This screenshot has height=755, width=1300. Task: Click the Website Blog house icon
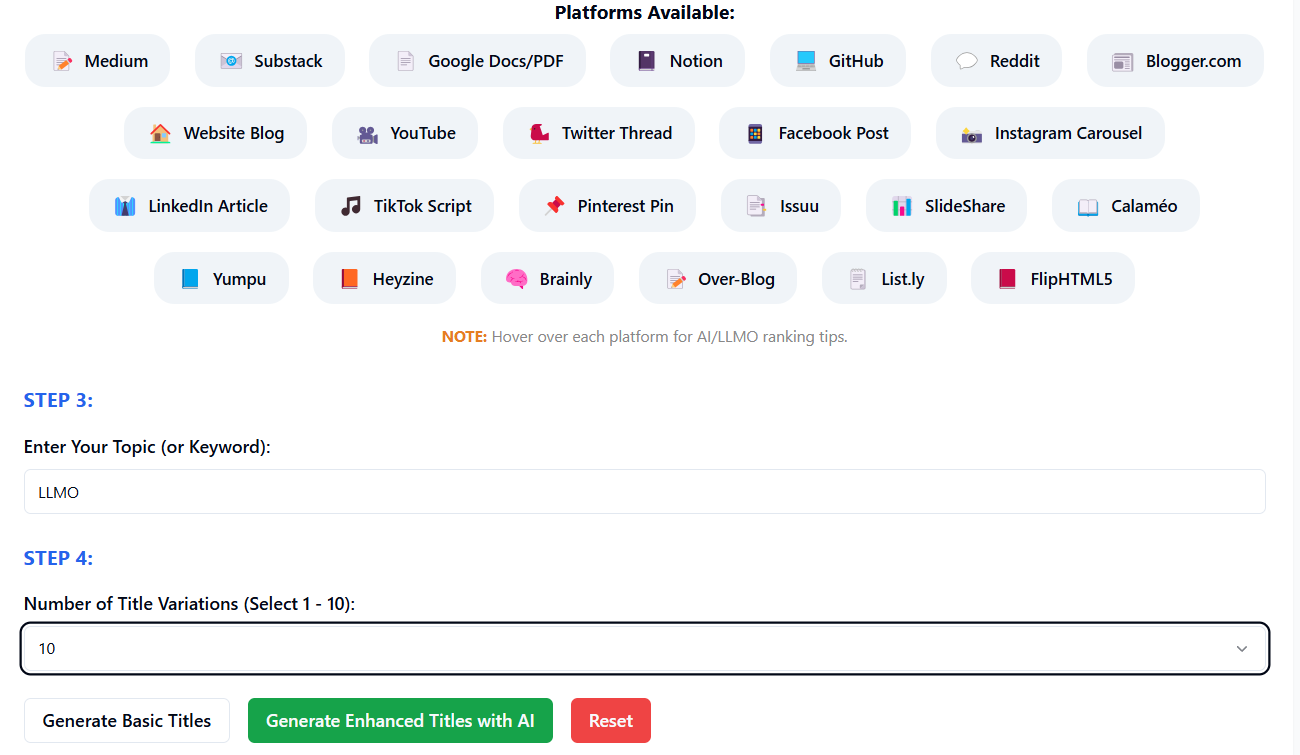point(160,133)
